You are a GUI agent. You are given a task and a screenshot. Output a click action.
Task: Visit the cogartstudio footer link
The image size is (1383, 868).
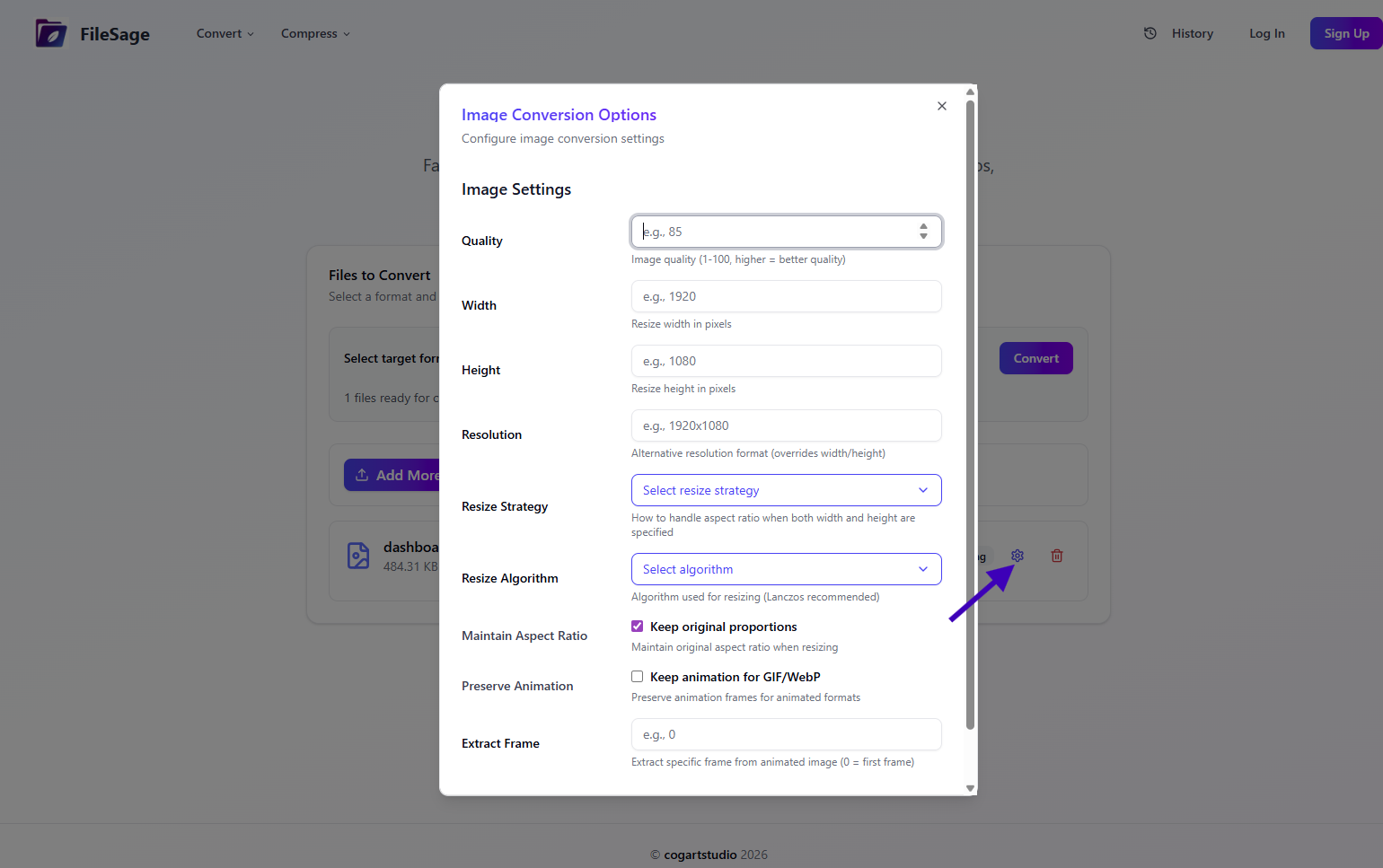[x=699, y=855]
